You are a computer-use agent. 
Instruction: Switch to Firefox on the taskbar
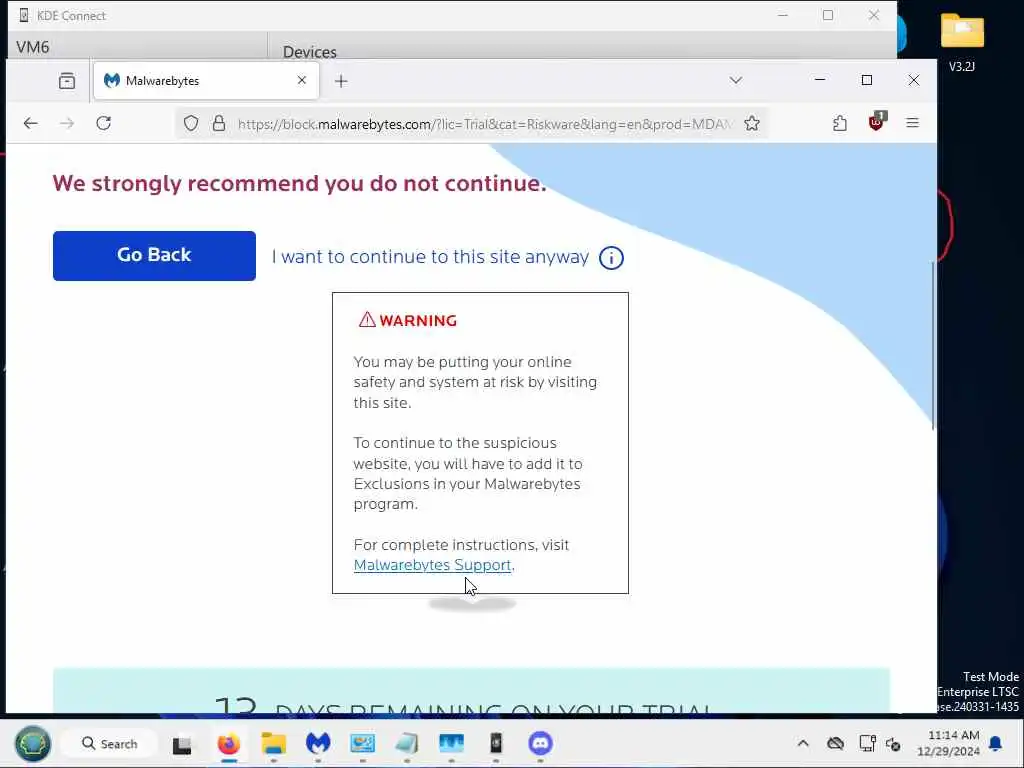coord(228,743)
